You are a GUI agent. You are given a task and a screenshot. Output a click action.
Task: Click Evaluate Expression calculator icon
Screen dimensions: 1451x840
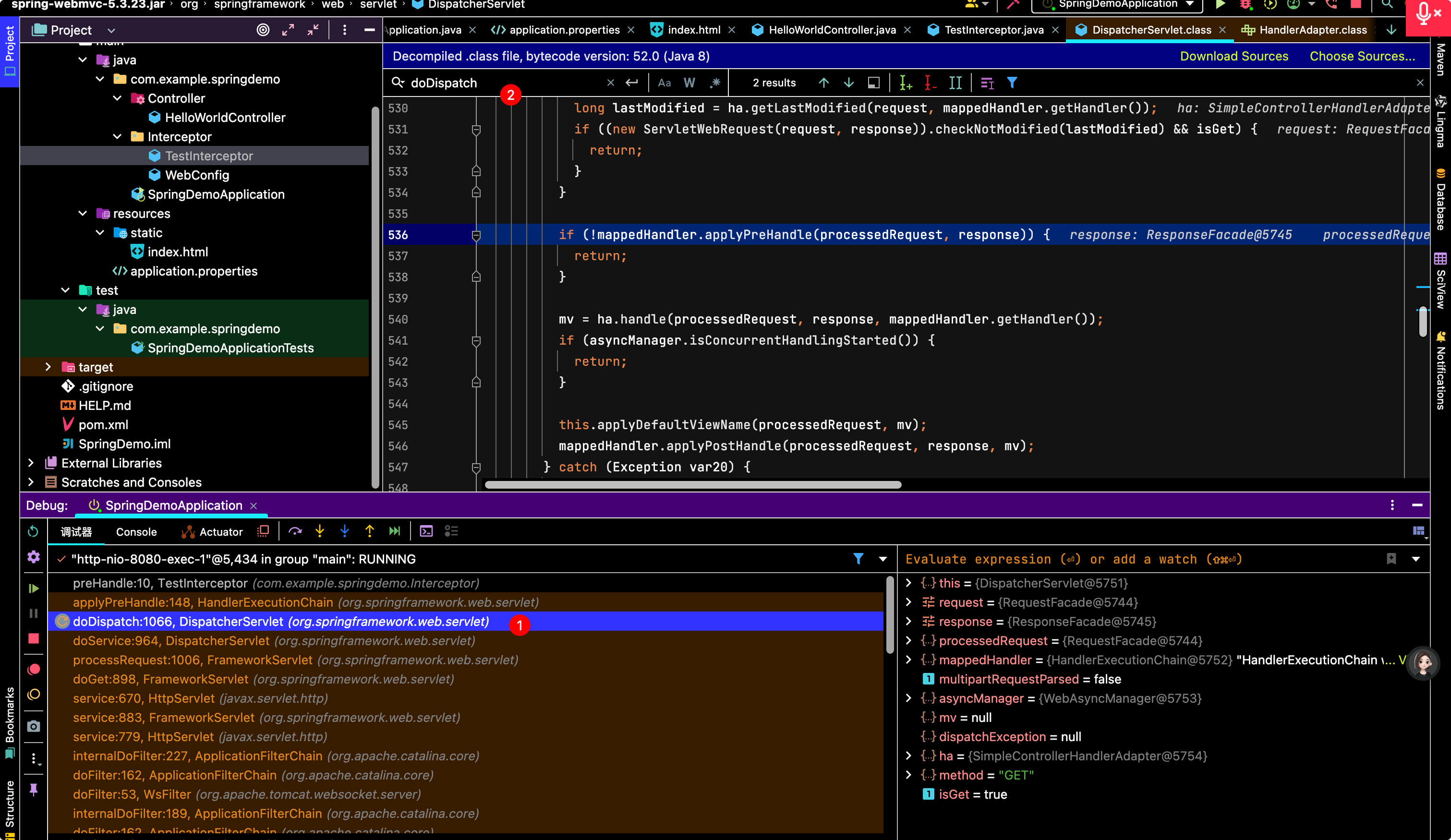tap(426, 531)
